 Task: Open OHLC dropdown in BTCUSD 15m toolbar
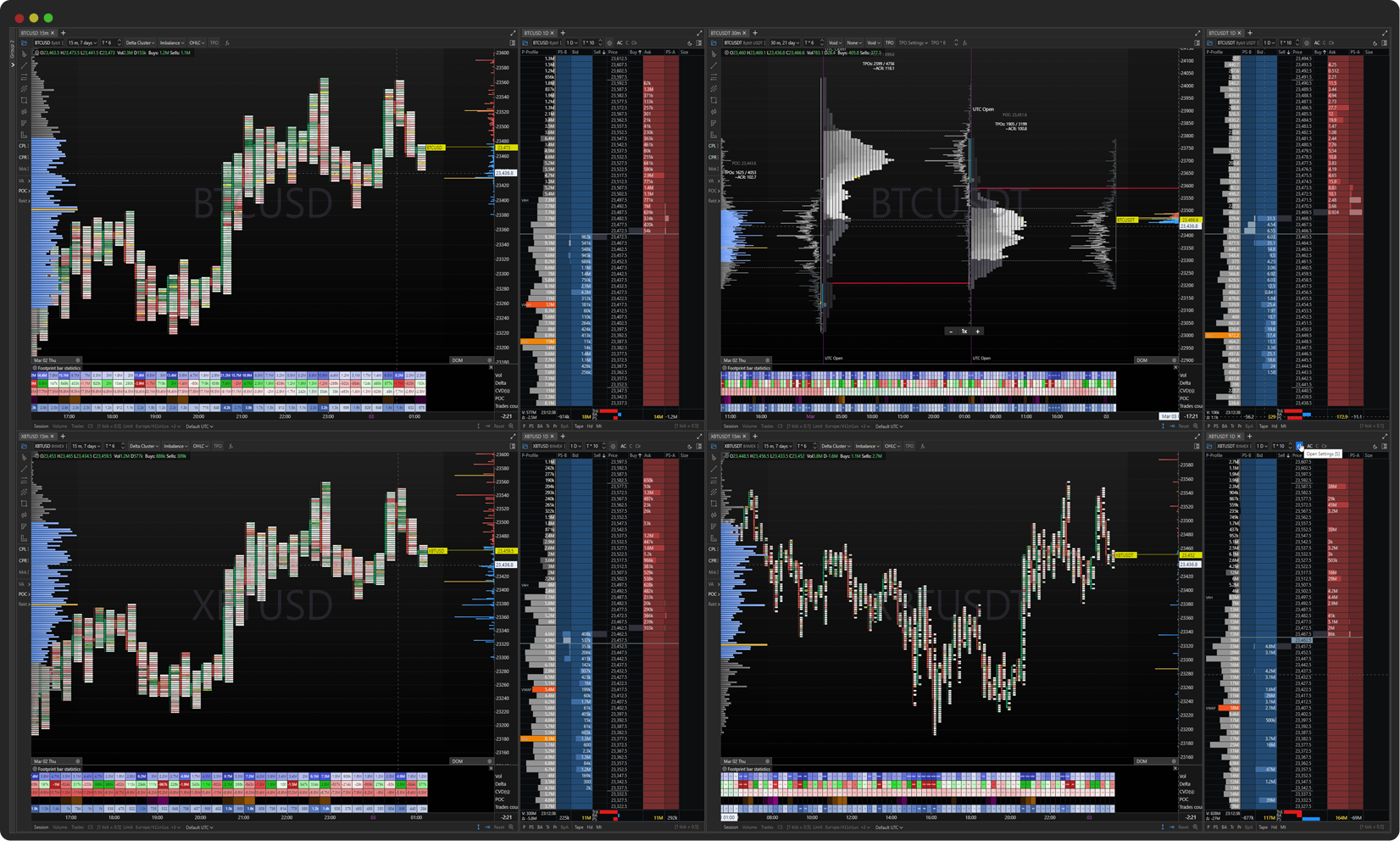(197, 42)
